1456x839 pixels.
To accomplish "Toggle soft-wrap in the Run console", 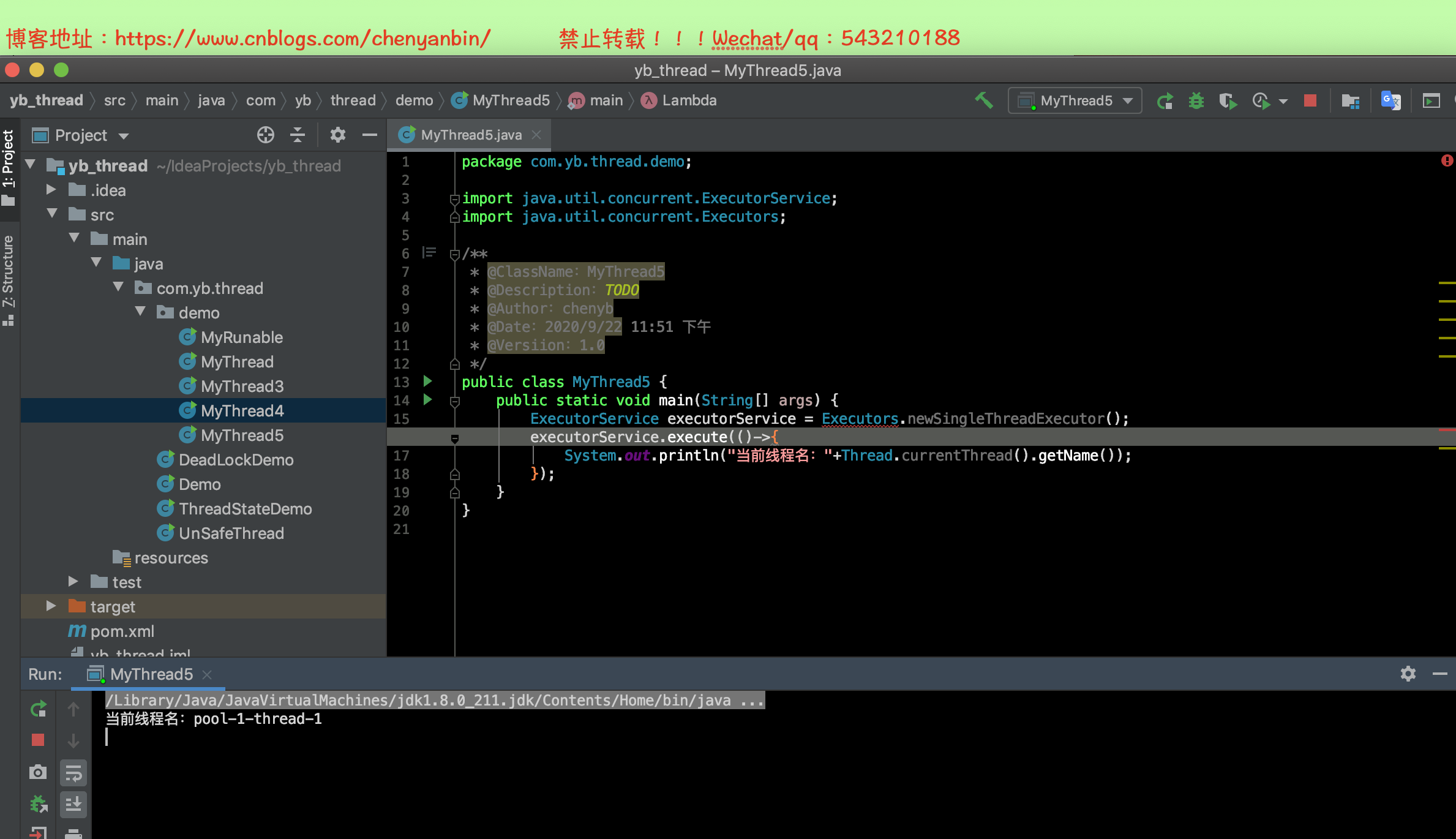I will point(73,773).
